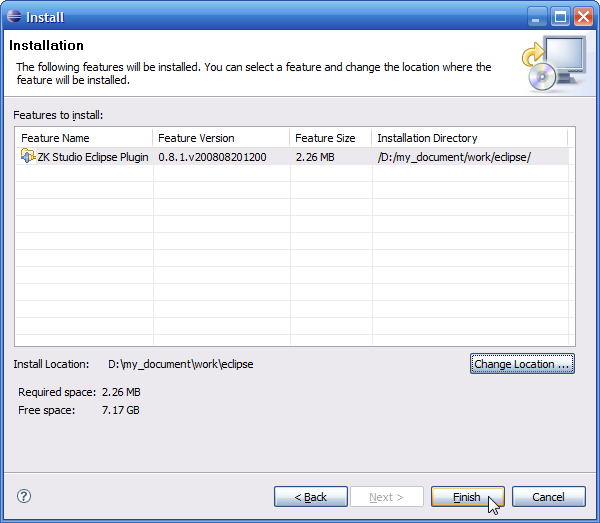Click the Feature Size column header
Viewport: 600px width, 523px height.
[x=331, y=138]
